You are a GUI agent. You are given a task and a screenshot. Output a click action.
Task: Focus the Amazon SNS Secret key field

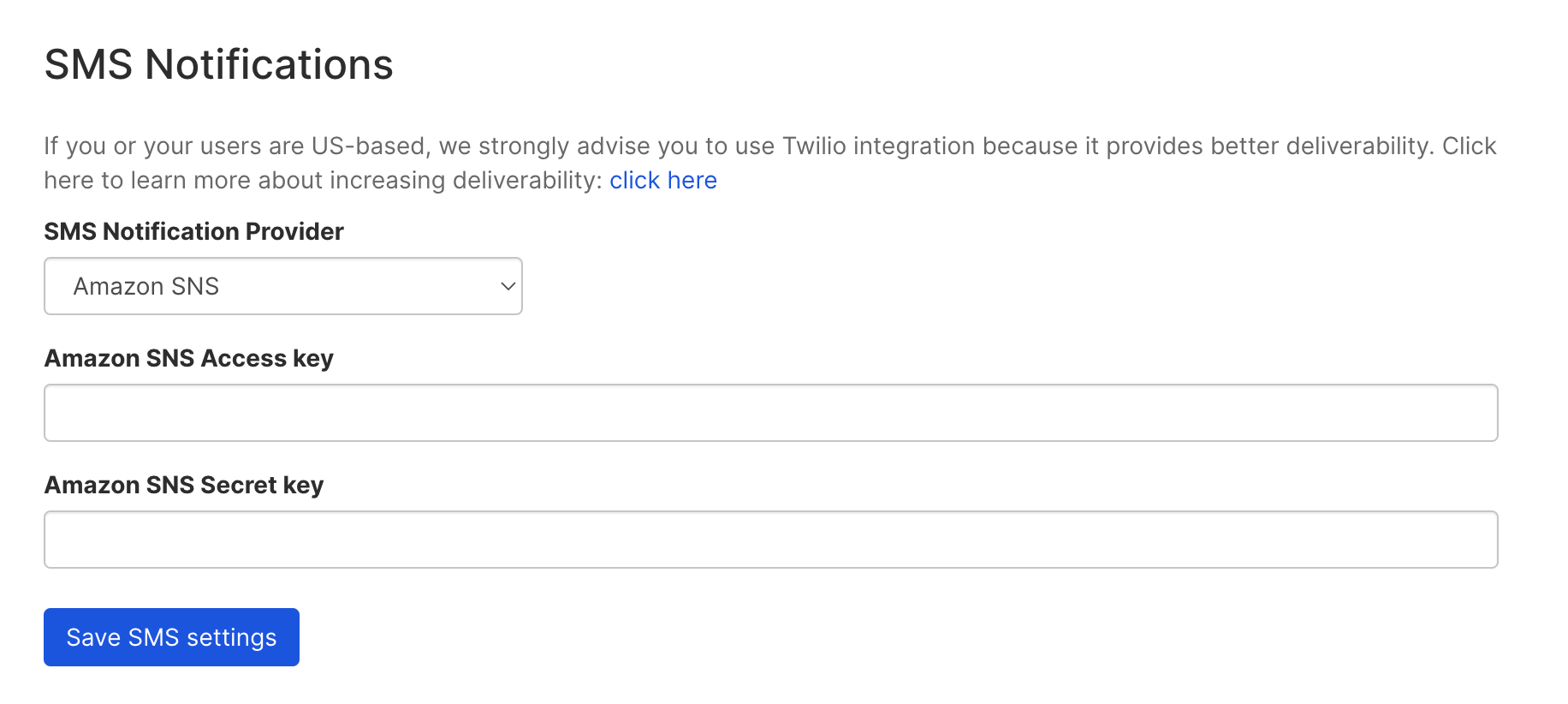click(770, 539)
